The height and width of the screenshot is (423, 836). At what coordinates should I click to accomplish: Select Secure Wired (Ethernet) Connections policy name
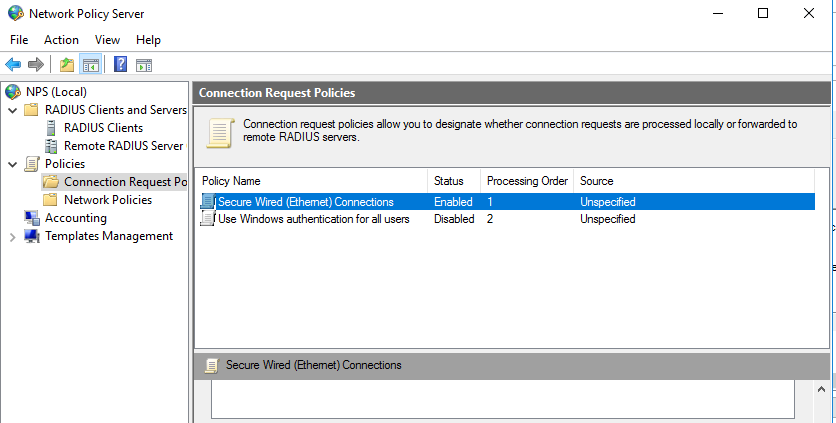click(x=306, y=202)
